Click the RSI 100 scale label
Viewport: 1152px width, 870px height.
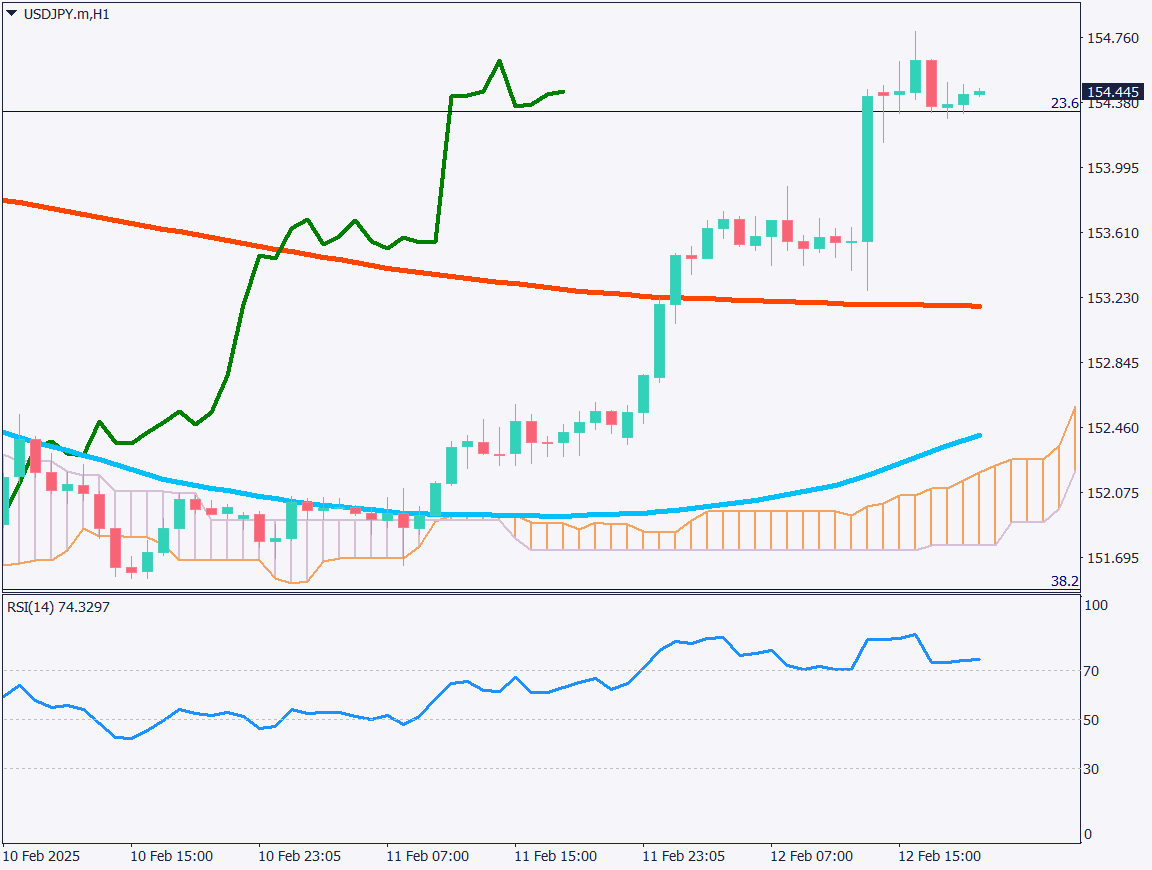click(x=1097, y=606)
